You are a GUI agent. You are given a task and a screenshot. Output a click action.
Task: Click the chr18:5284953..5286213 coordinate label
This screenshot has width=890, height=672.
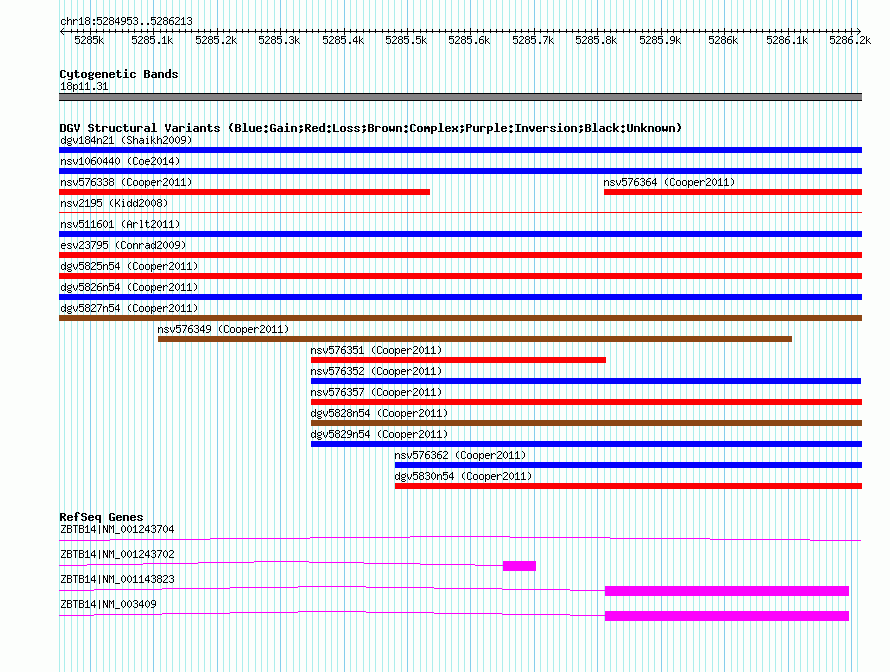[x=126, y=21]
